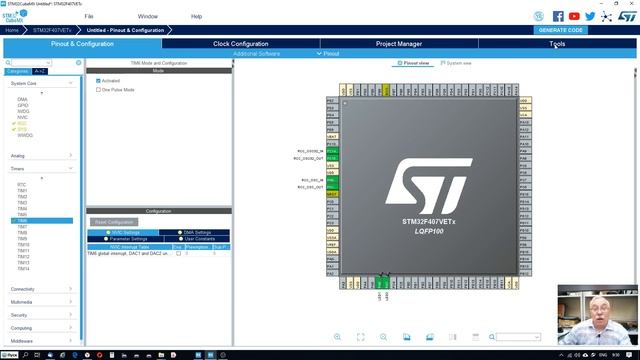This screenshot has height=360, width=640.
Task: Rotate the chip counterclockwise
Action: [x=430, y=337]
